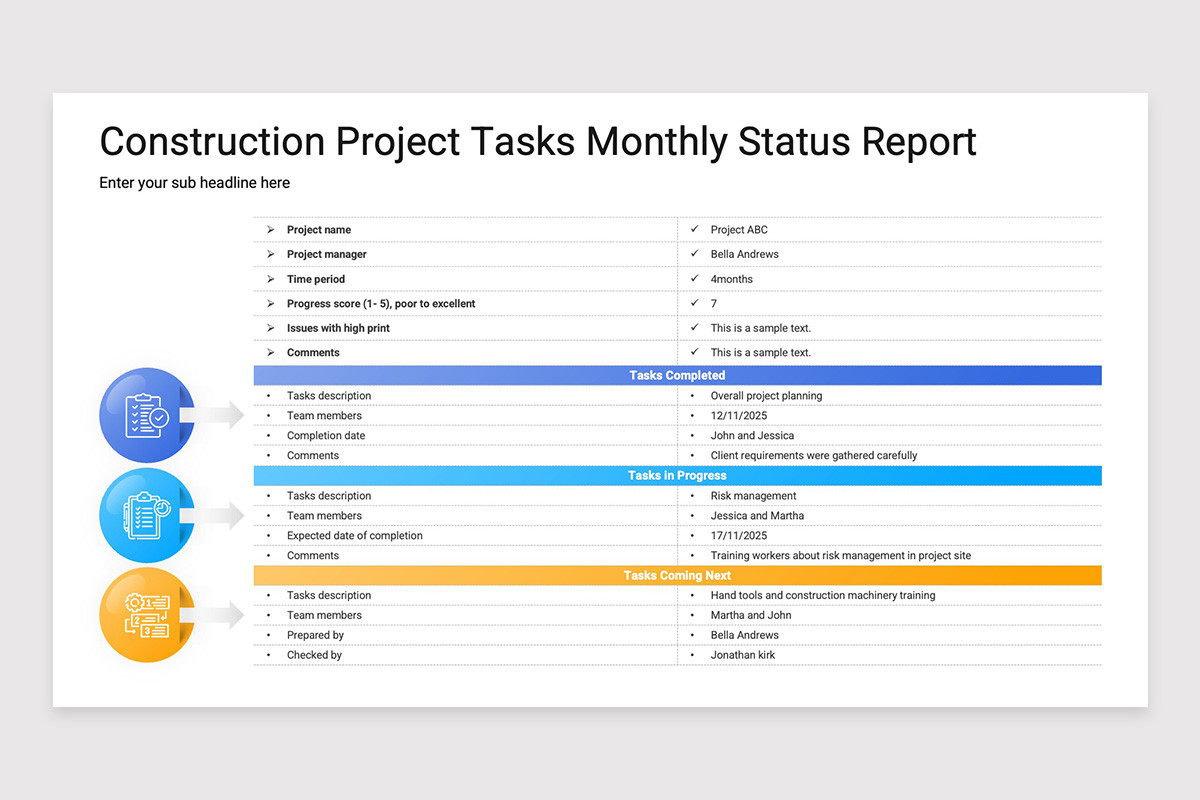Click the arrow bullet before Project manager

270,254
